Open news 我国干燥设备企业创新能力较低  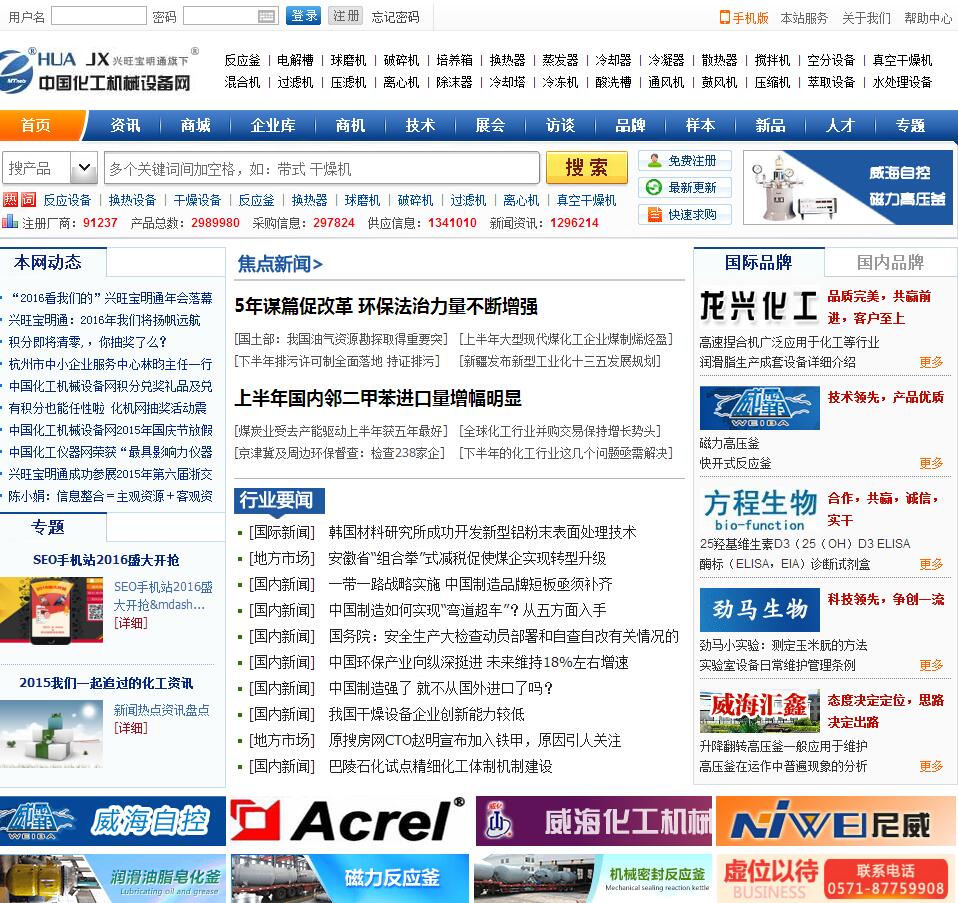click(426, 714)
